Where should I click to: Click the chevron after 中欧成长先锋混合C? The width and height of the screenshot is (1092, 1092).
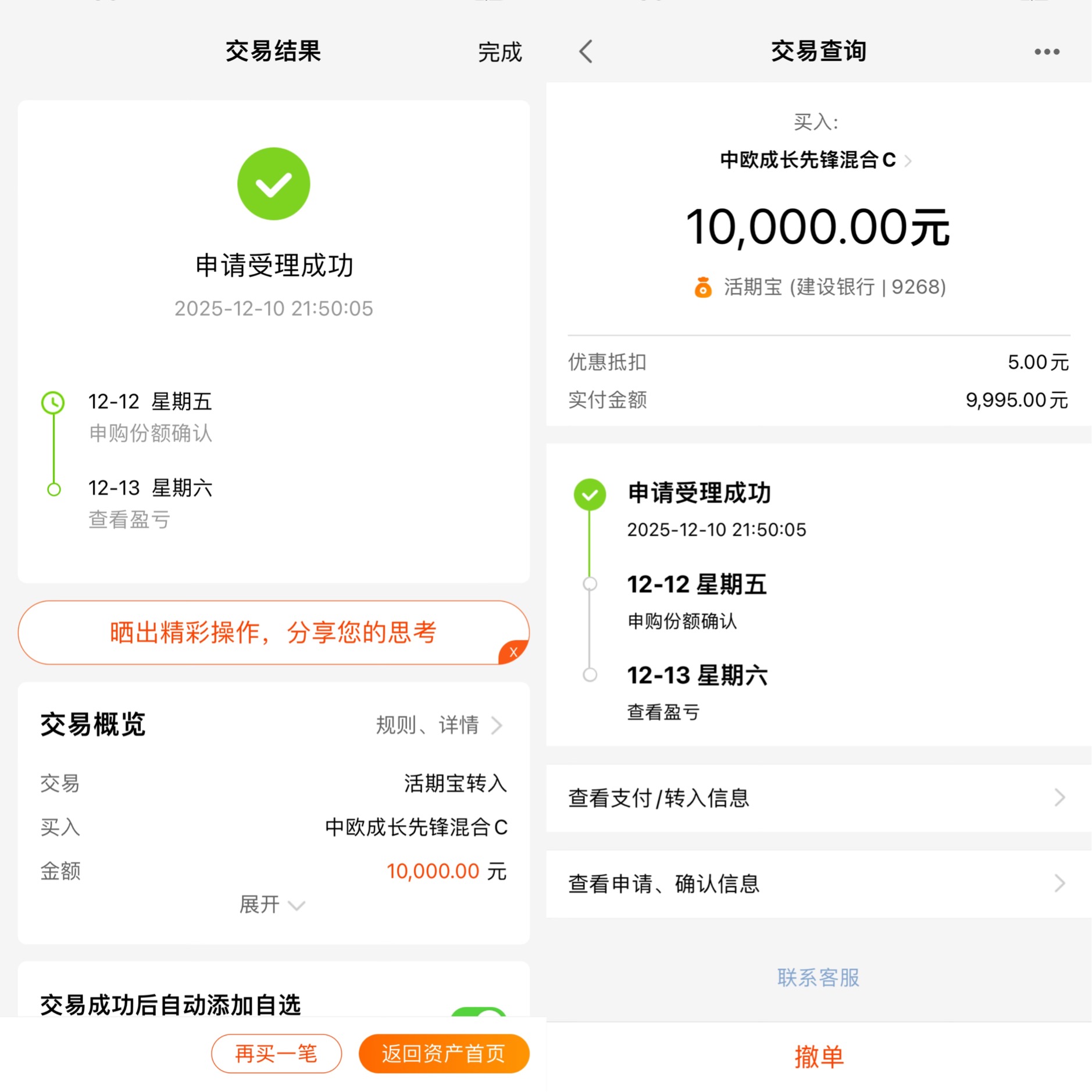pos(908,160)
